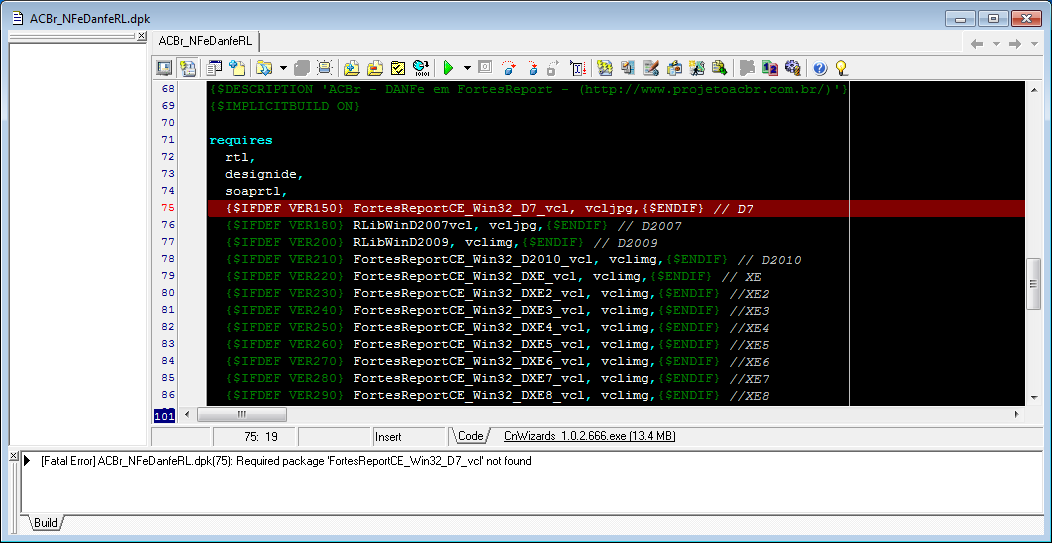Click the grayed puzzle piece icon
Screen dimensions: 1052x546
coord(747,68)
